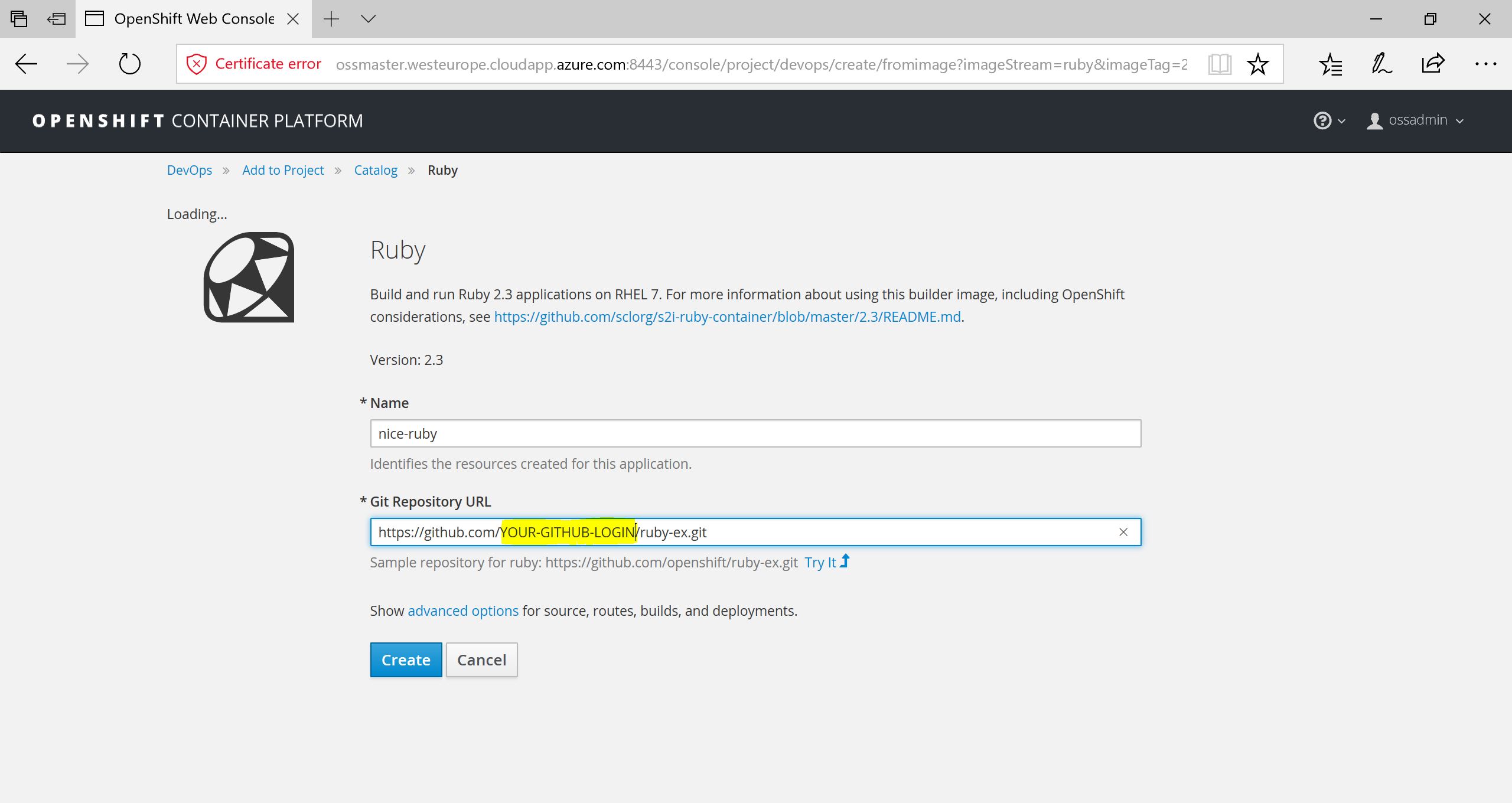Clear Git Repository URL with X
Screen dimensions: 1512x803
(x=1123, y=532)
